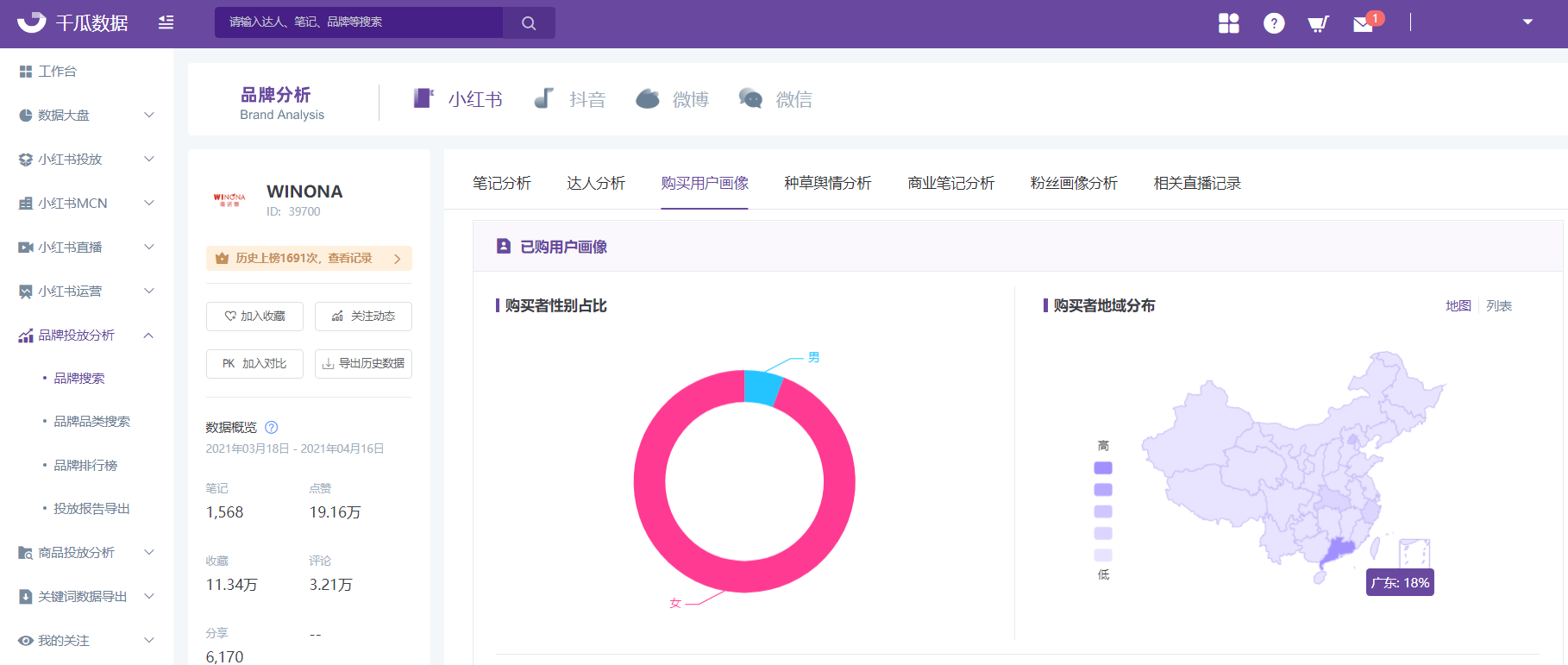
Task: Switch region view to 列表
Action: 1499,306
